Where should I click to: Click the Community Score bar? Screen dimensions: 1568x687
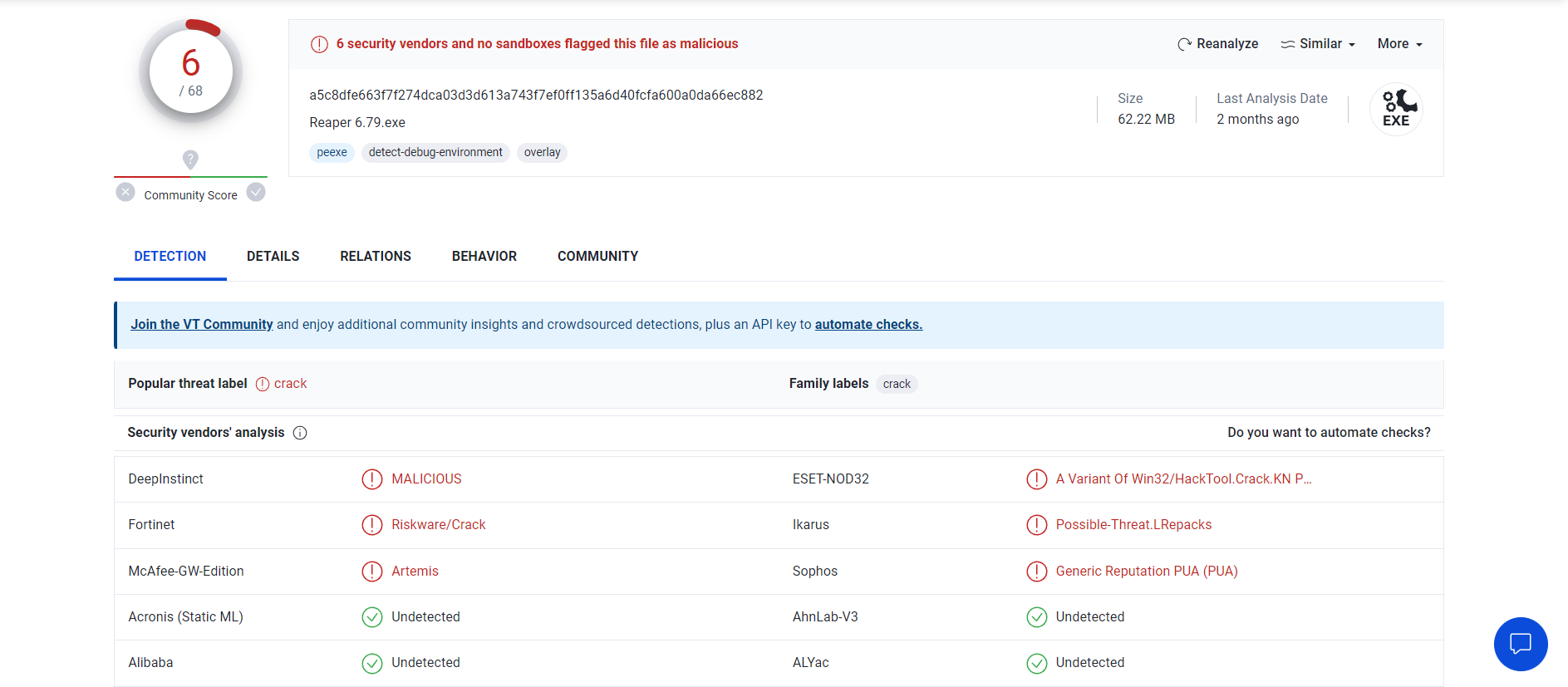[190, 177]
